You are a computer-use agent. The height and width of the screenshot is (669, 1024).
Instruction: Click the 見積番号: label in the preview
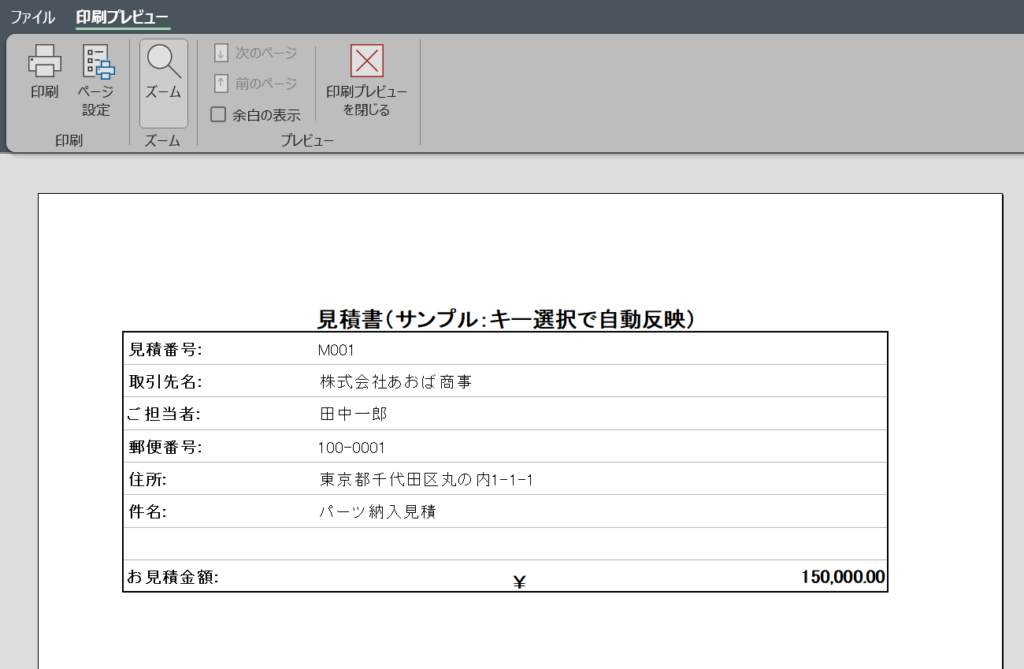tap(166, 350)
